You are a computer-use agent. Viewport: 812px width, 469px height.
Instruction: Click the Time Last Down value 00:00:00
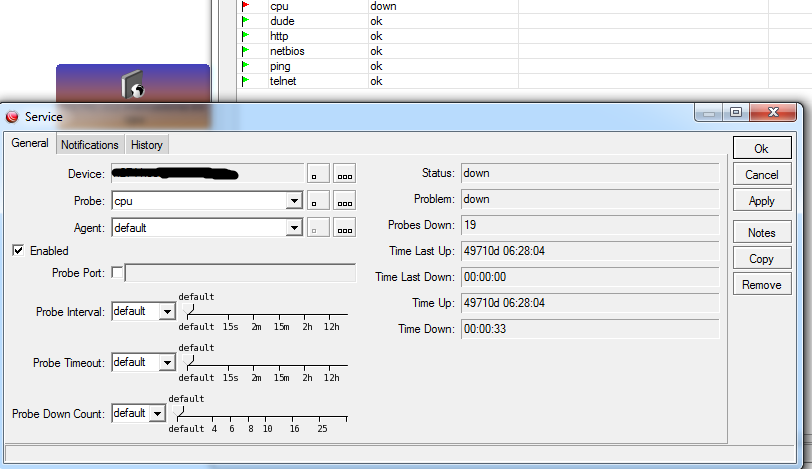tap(590, 277)
